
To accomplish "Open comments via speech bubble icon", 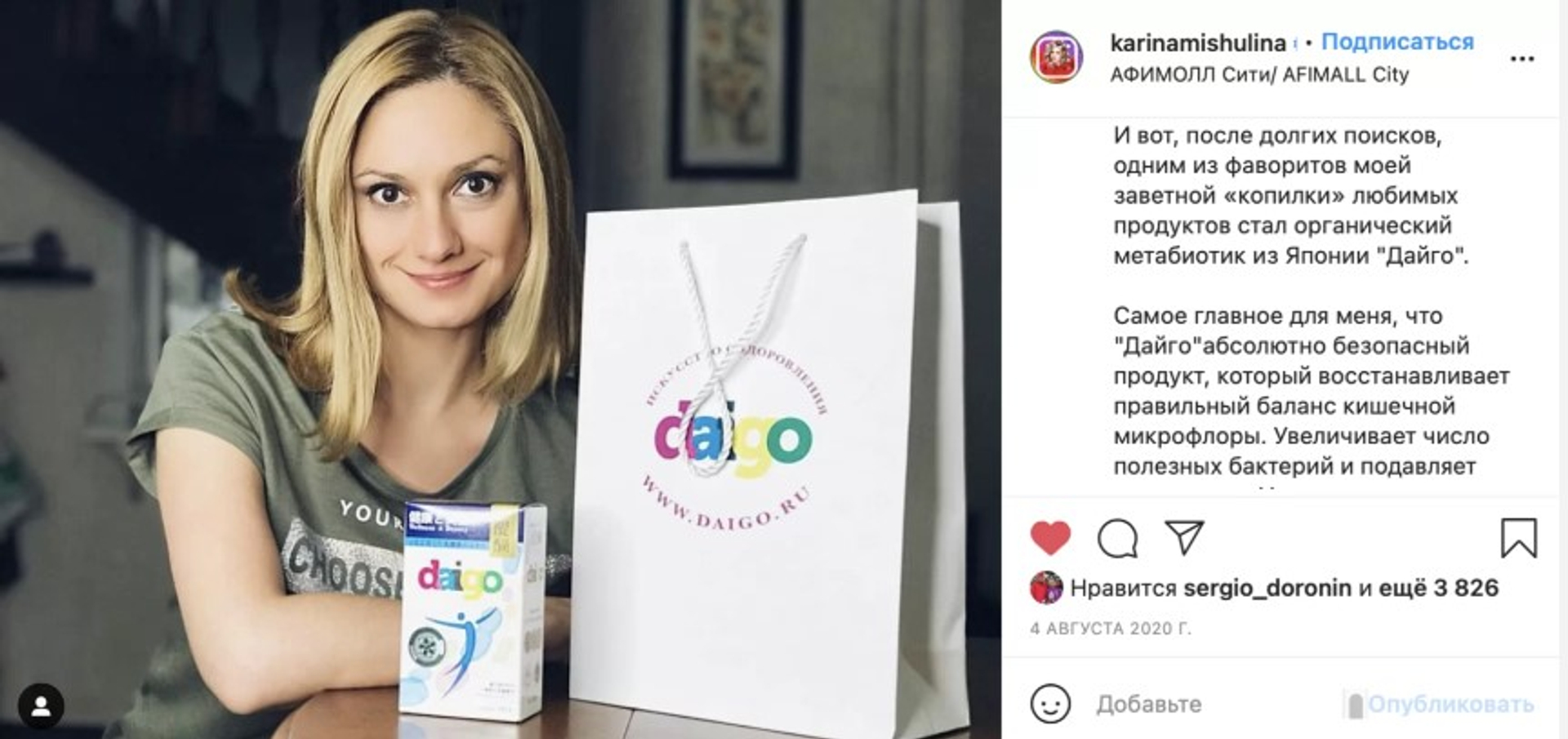I will click(1117, 538).
